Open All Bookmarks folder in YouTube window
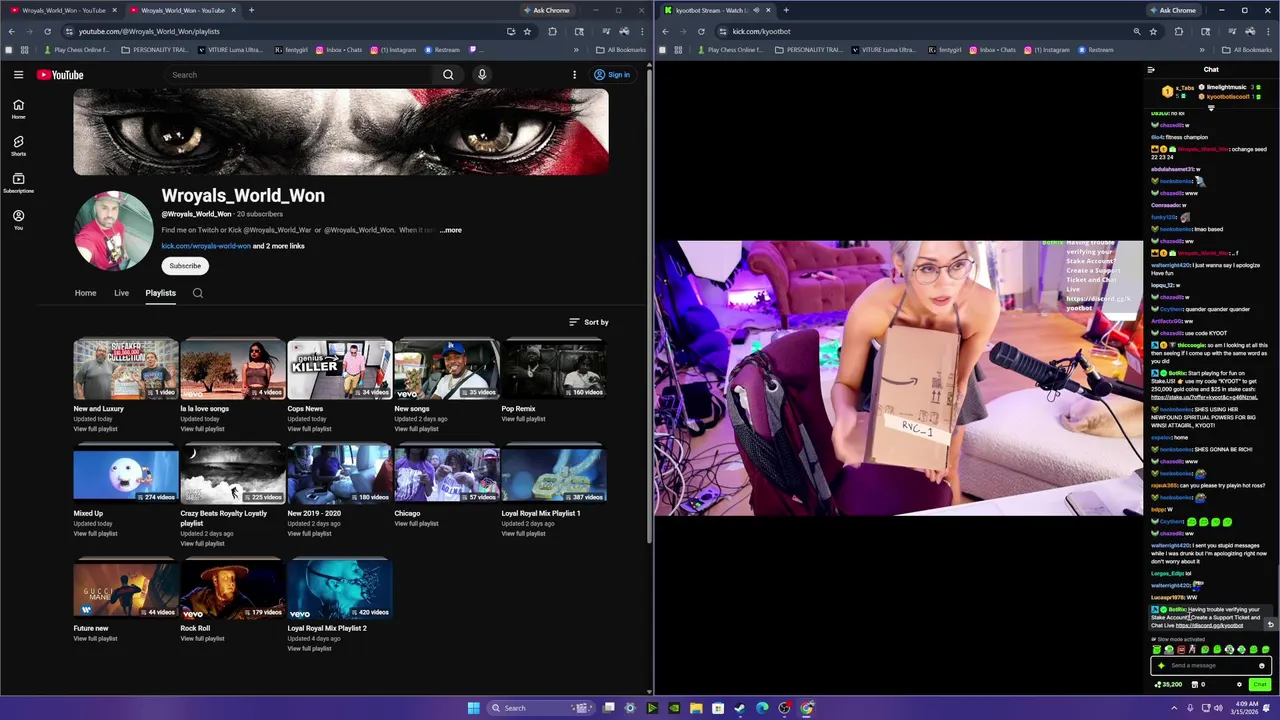 (x=621, y=50)
